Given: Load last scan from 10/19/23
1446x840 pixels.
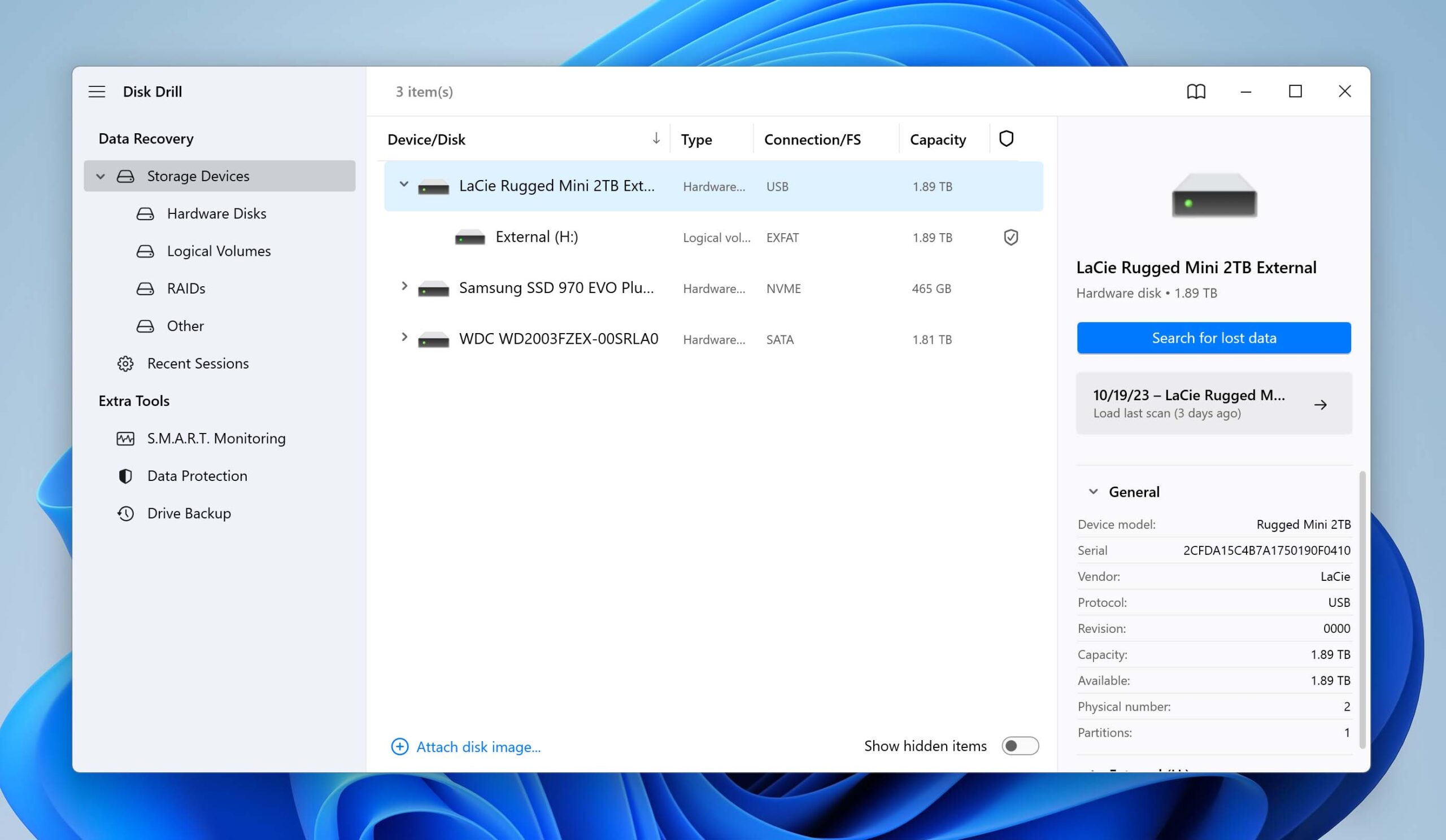Looking at the screenshot, I should point(1213,403).
